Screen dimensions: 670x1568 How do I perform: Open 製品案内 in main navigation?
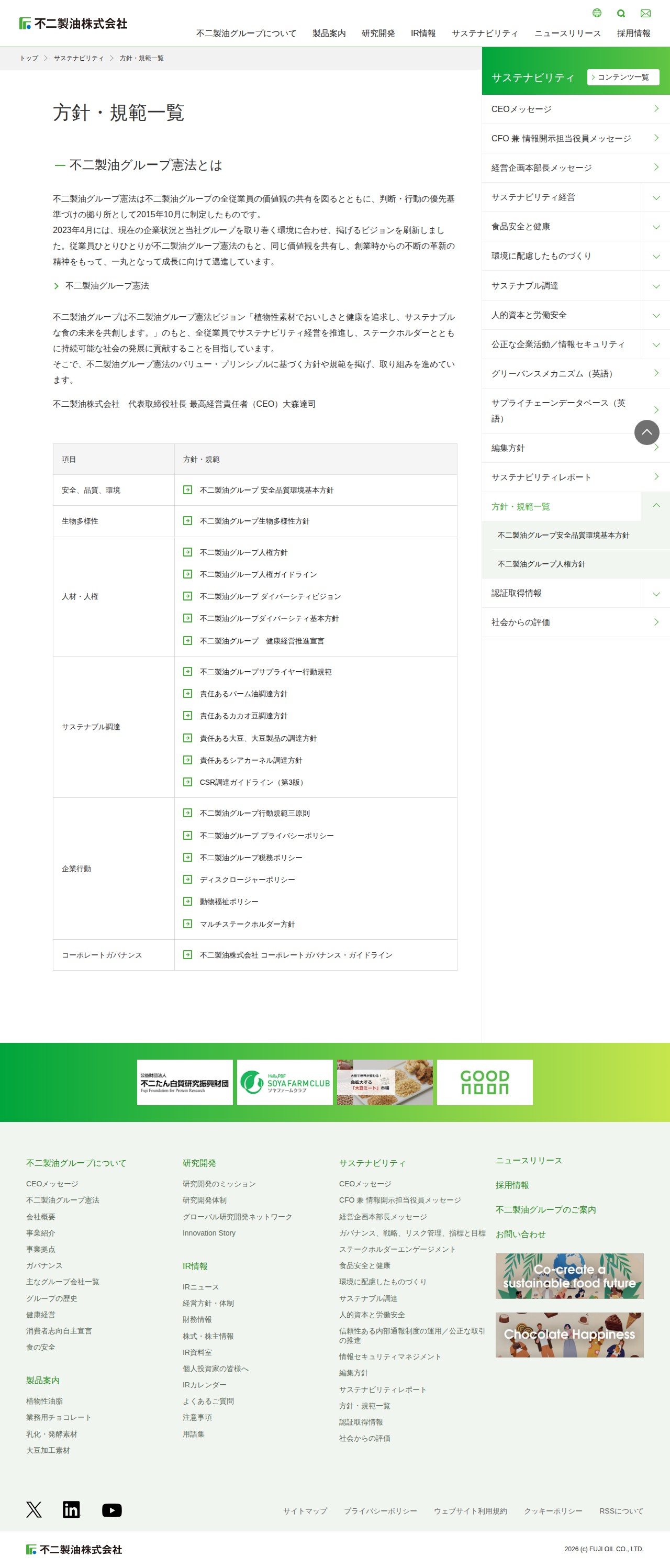pyautogui.click(x=329, y=34)
